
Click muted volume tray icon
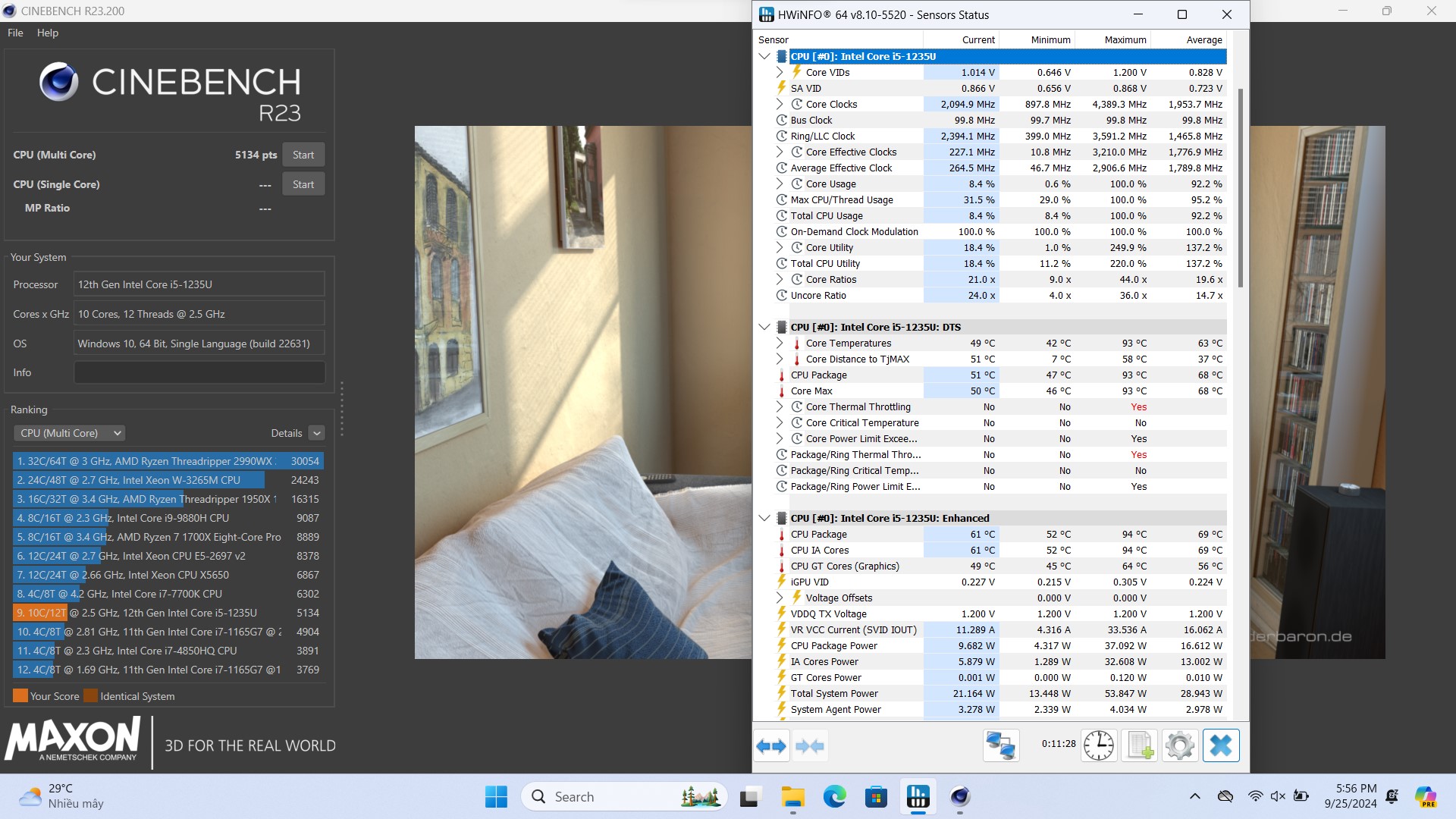point(1278,796)
